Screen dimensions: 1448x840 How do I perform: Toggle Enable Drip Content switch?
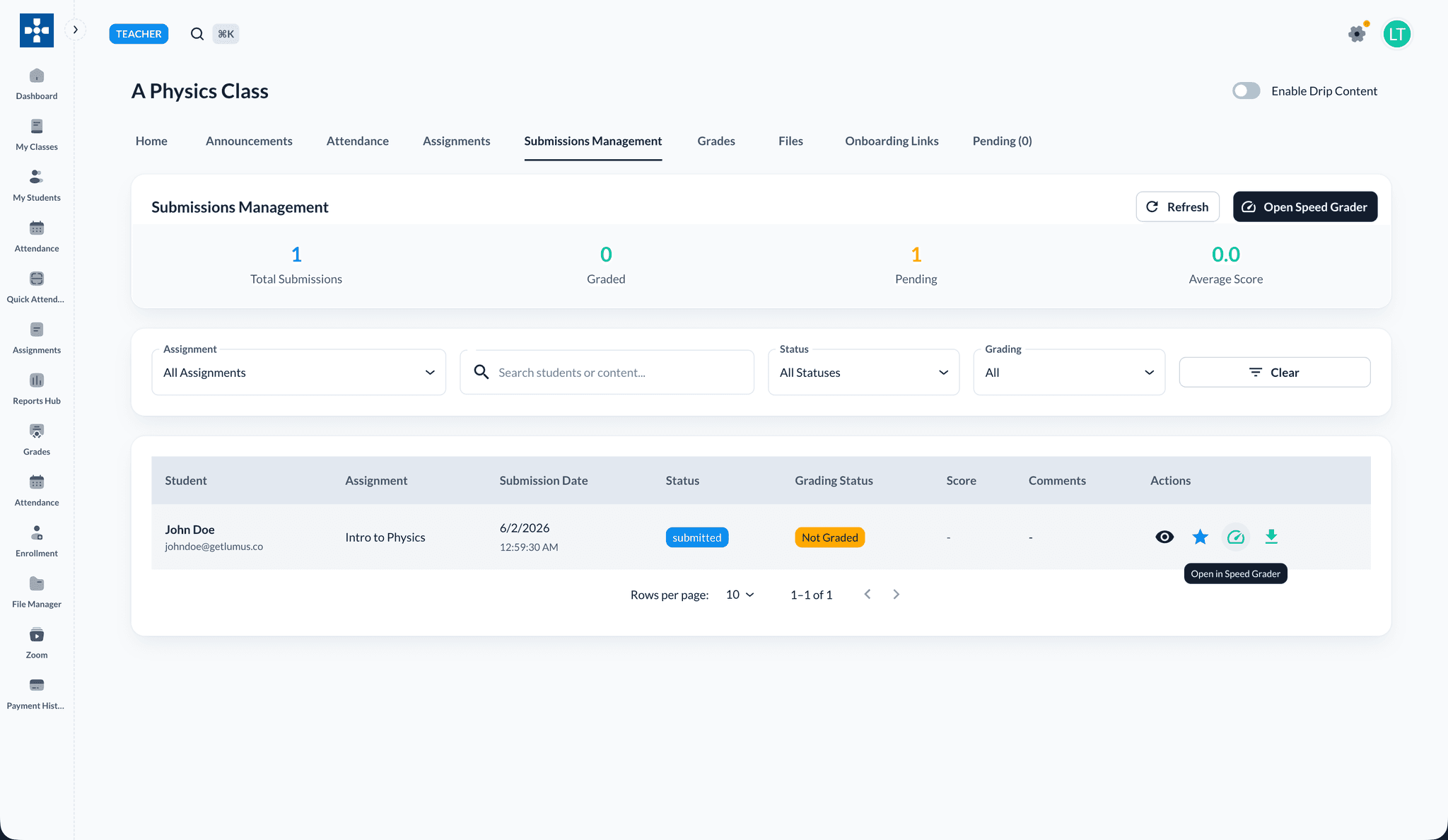pyautogui.click(x=1246, y=91)
